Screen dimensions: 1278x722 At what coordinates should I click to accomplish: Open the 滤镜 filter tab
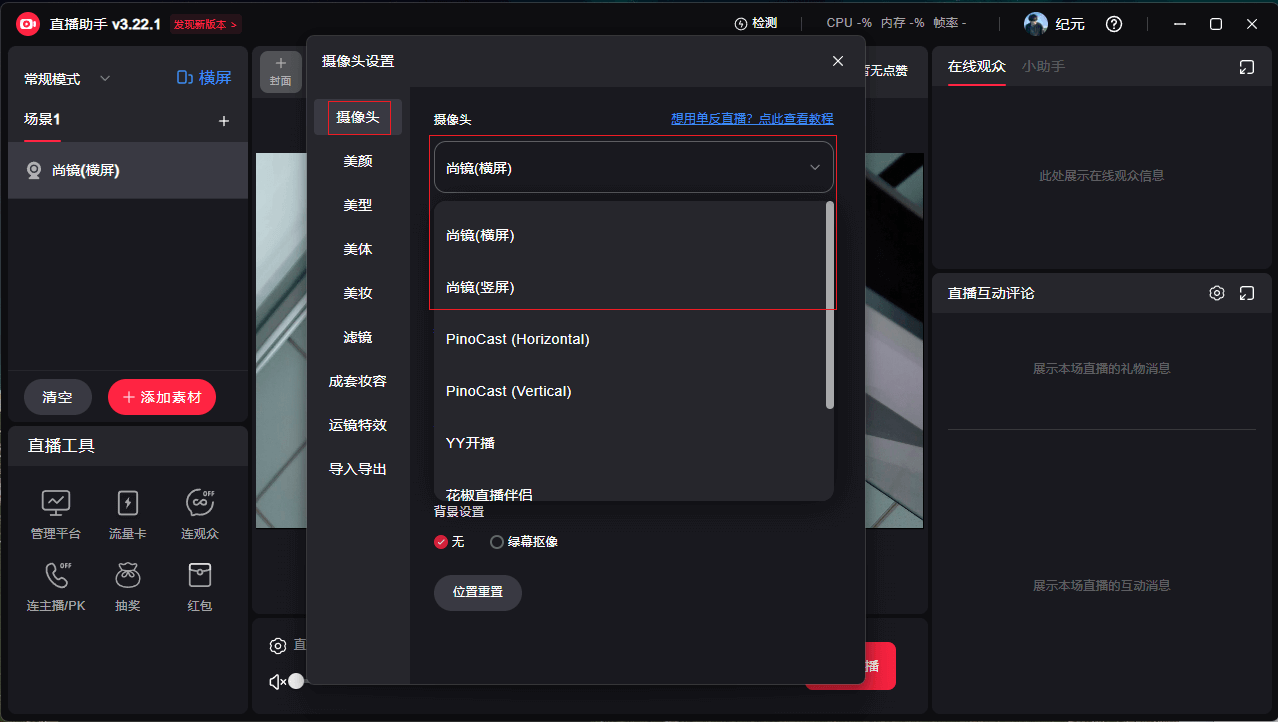pos(358,337)
